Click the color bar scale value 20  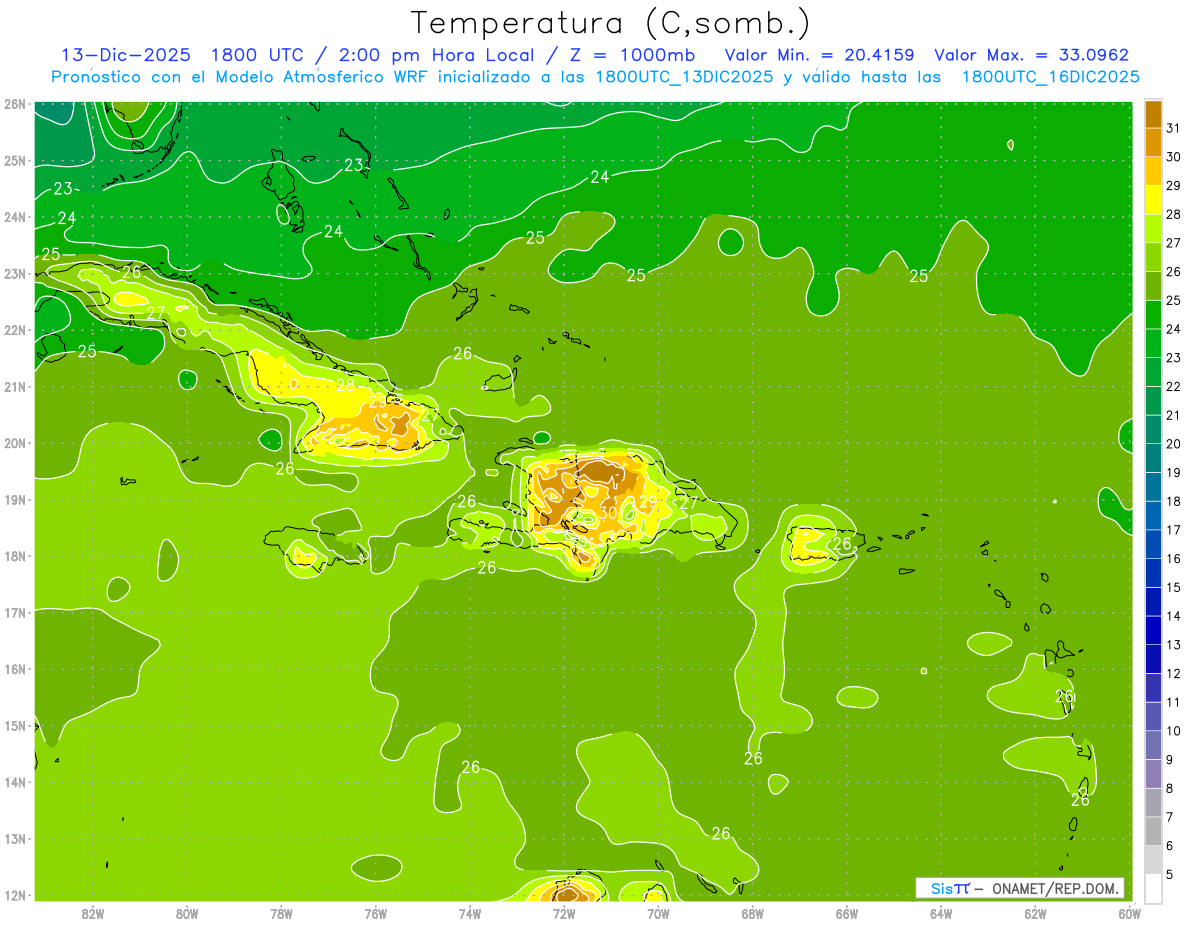click(1173, 444)
